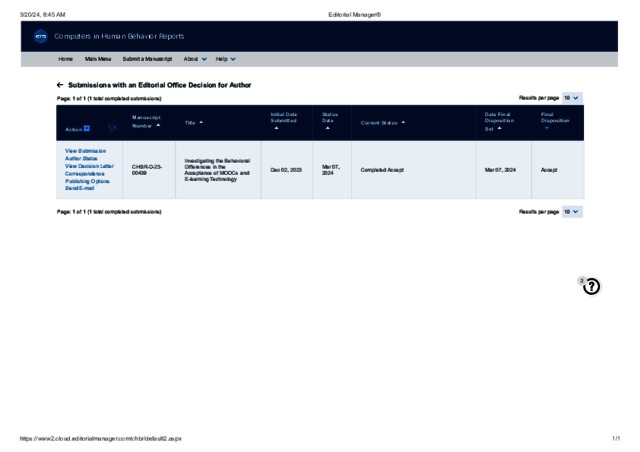Screen dimensions: 640x452
Task: Open Main Menu navigation item
Action: click(x=98, y=59)
